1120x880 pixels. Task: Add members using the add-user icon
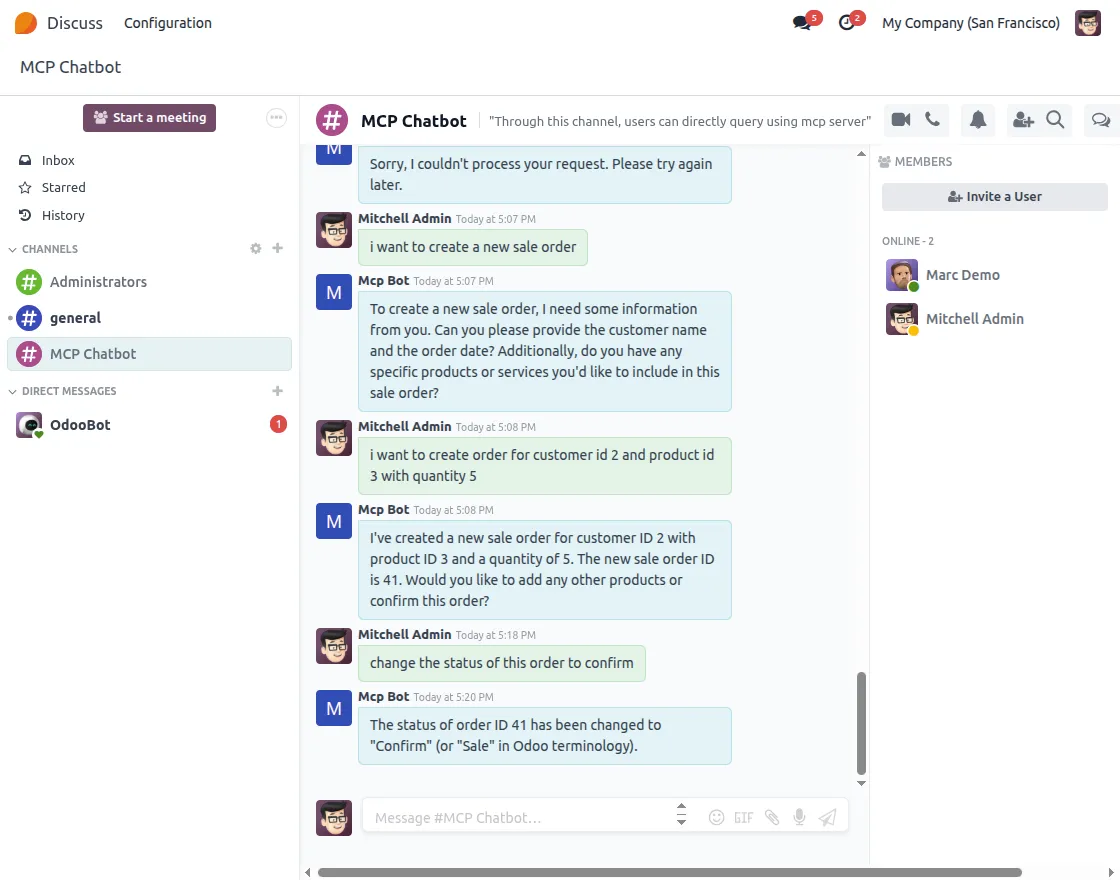tap(1023, 120)
